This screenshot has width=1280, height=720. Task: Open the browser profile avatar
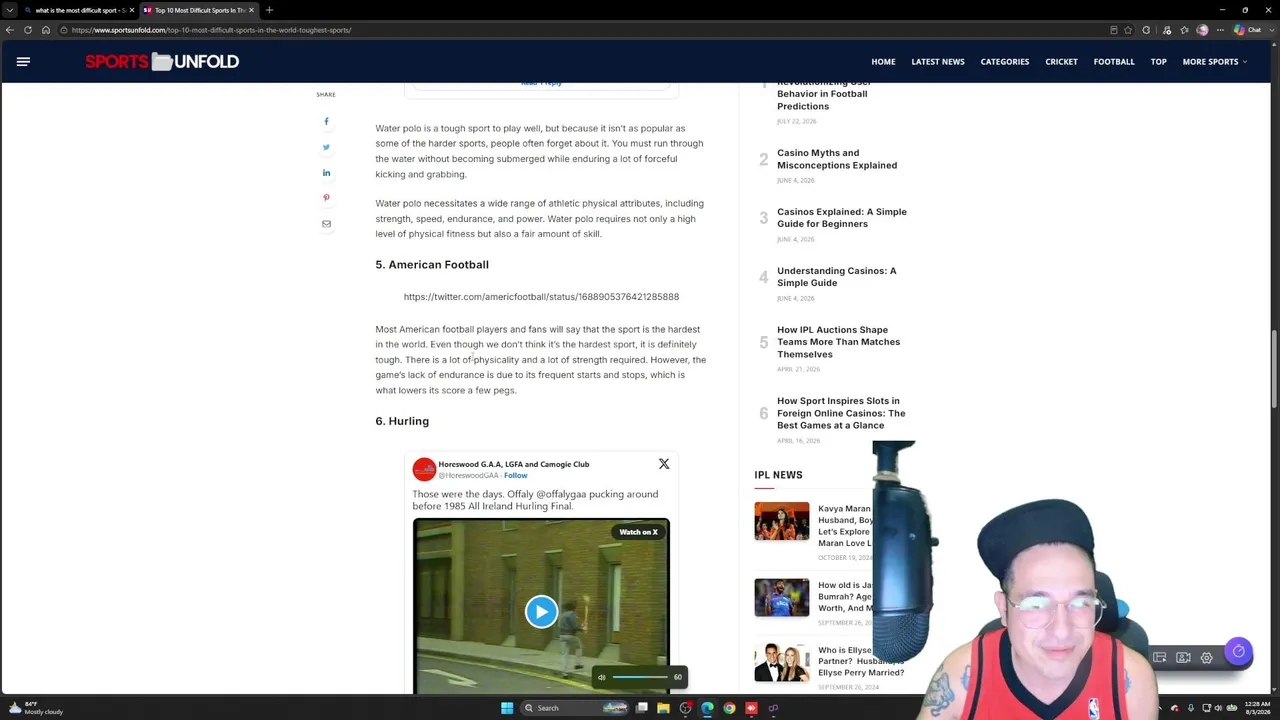pos(1202,30)
